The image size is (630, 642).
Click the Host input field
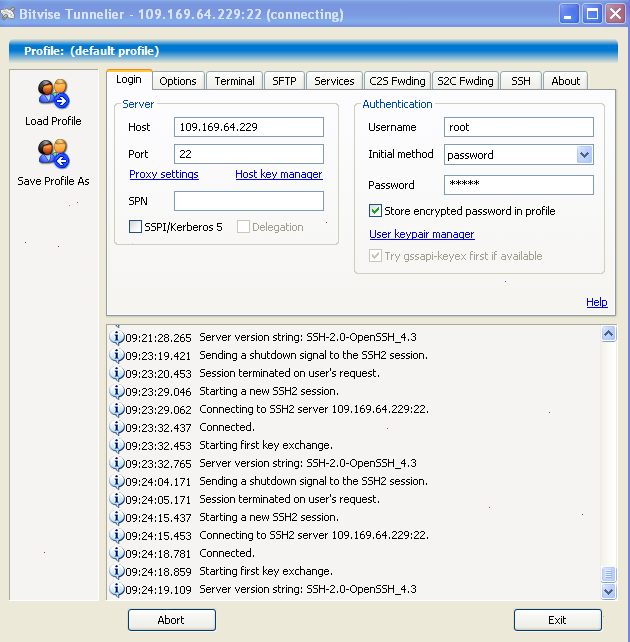coord(249,127)
